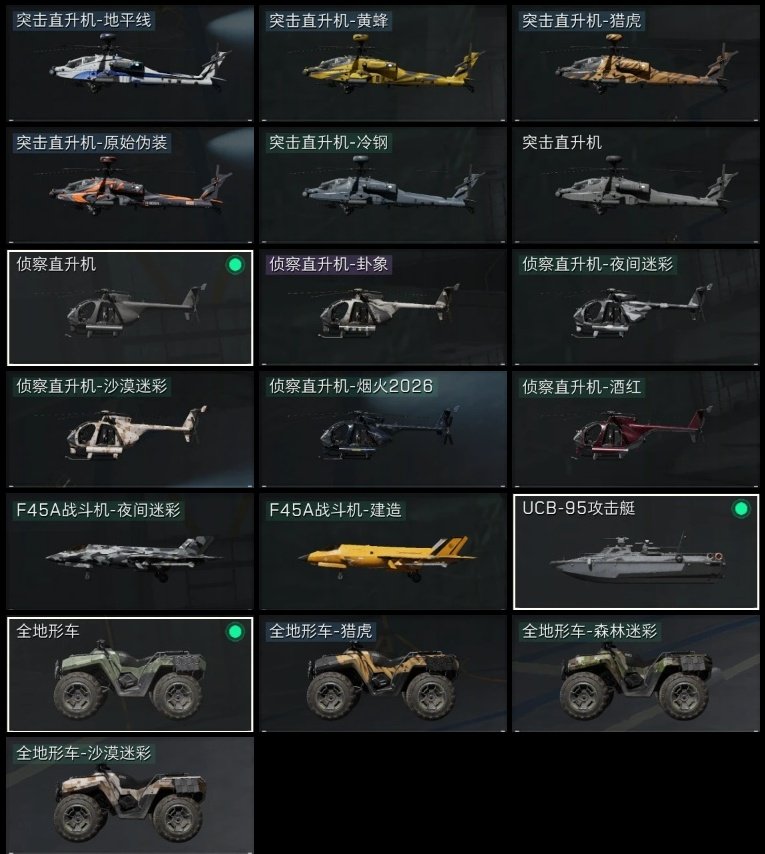Pick the 侦察直升机-夜间迷彩 skin
This screenshot has height=854, width=765.
coord(636,308)
